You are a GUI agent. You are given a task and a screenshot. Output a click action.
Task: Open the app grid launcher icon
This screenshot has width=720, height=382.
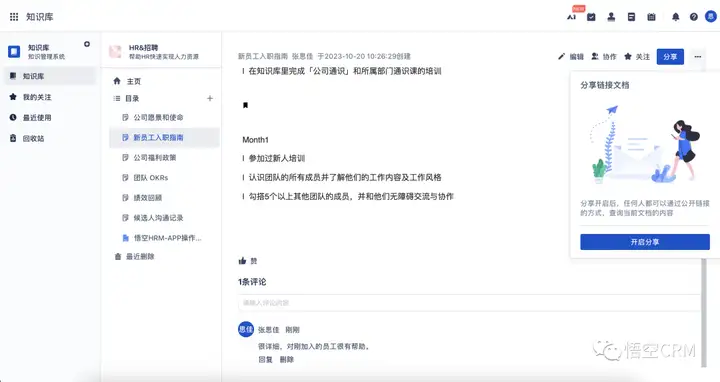pyautogui.click(x=14, y=17)
